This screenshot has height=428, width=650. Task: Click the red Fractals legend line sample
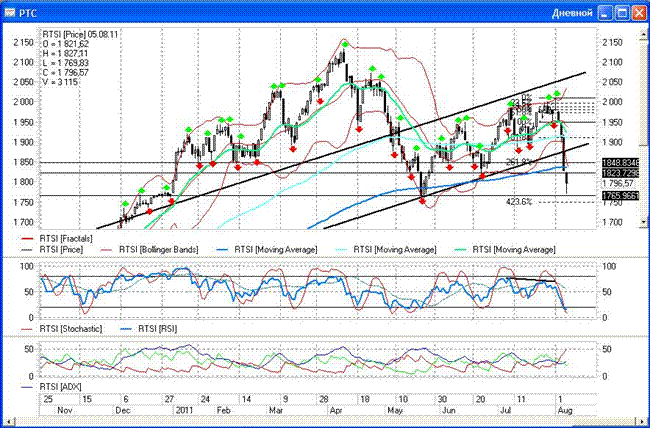click(28, 239)
